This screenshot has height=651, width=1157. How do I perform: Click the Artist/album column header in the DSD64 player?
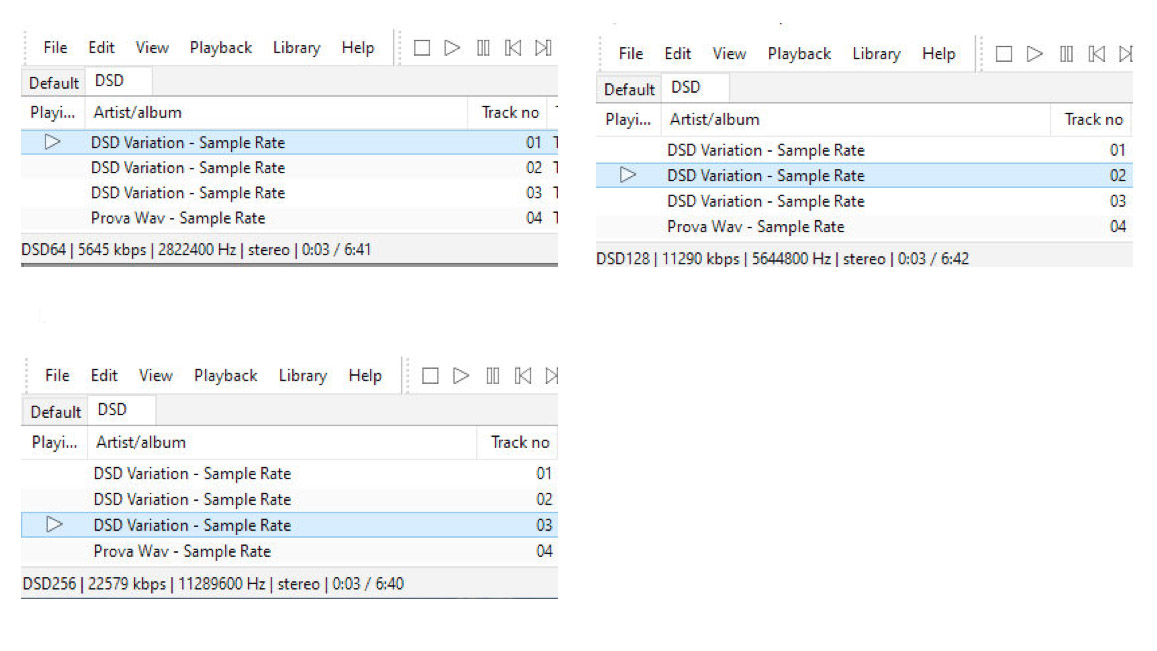tap(138, 113)
